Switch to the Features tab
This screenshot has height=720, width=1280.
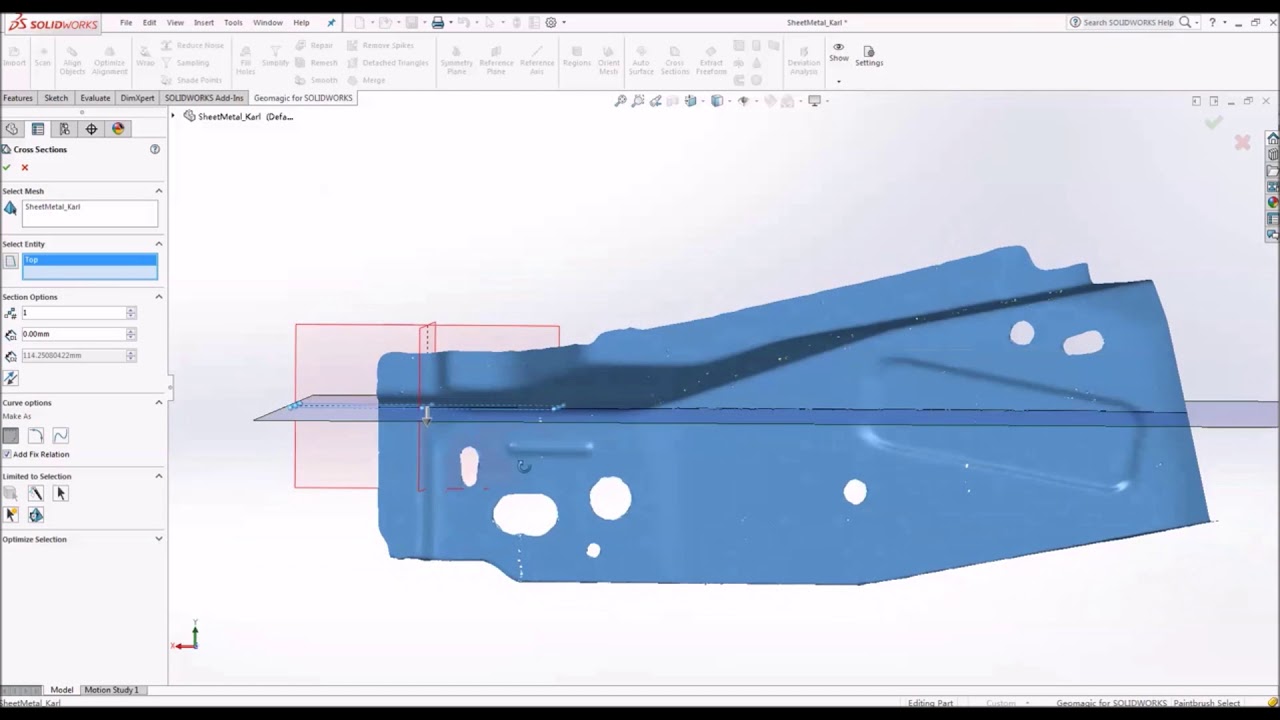18,98
